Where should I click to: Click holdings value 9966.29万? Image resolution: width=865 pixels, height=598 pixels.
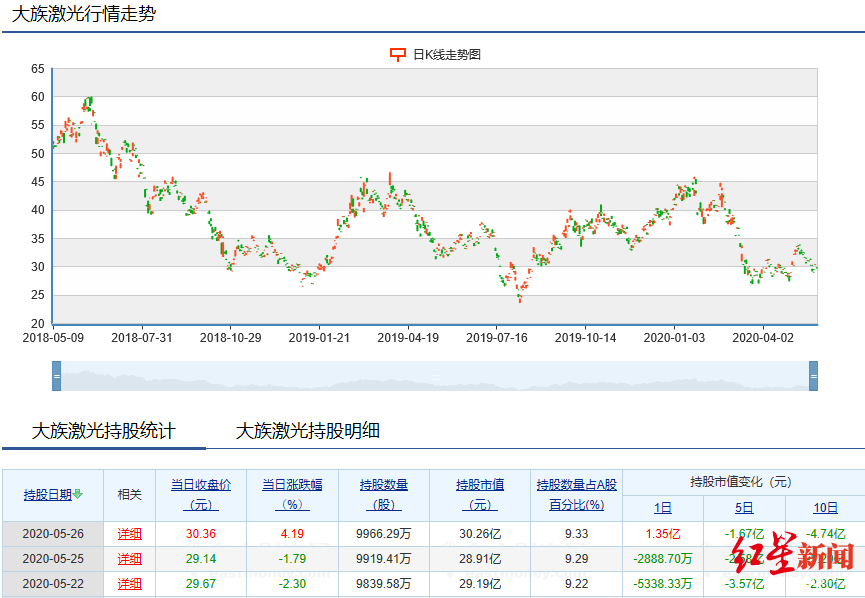point(384,534)
